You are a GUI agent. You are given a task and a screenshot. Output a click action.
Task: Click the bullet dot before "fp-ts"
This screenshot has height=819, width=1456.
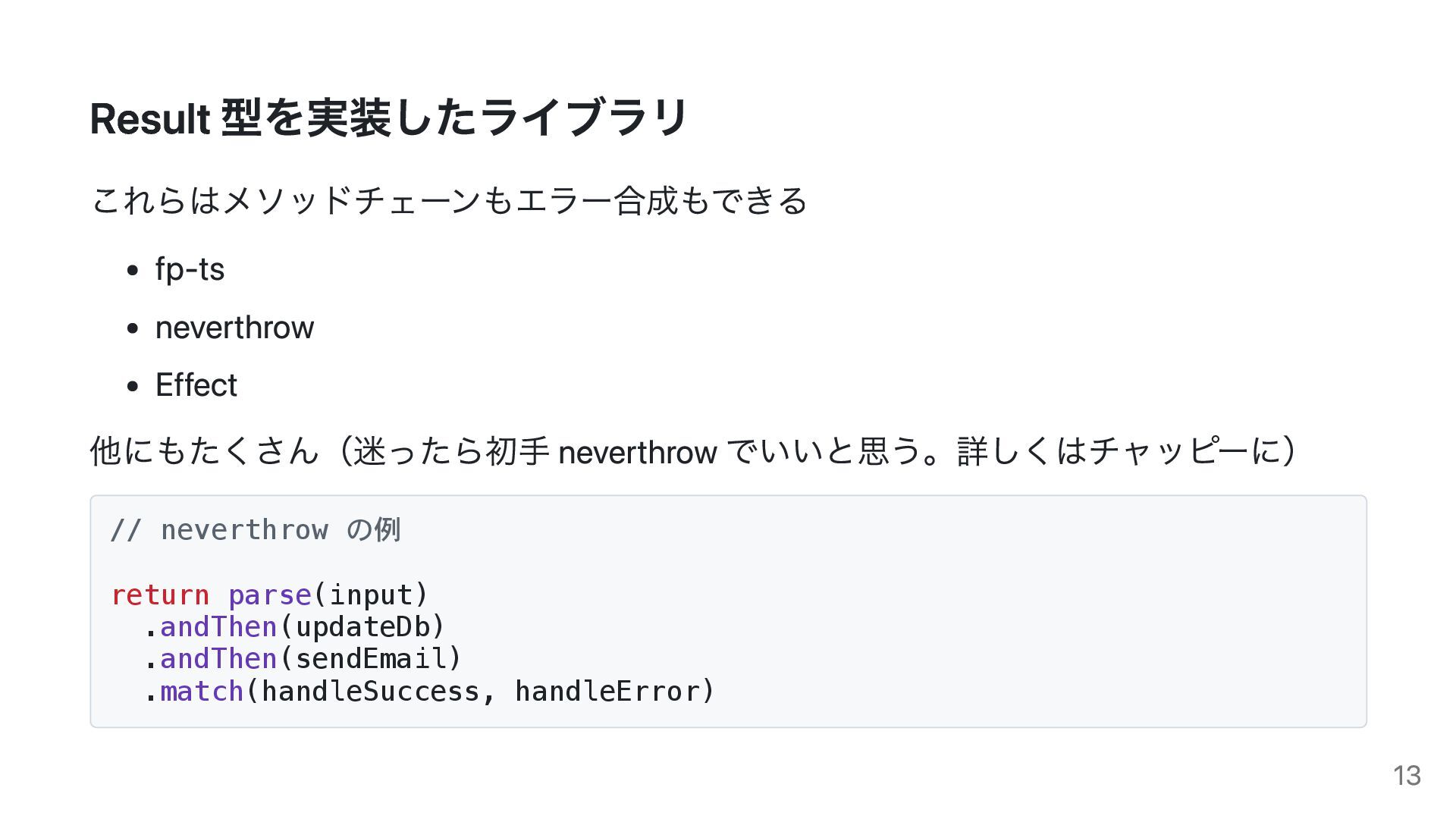(133, 271)
